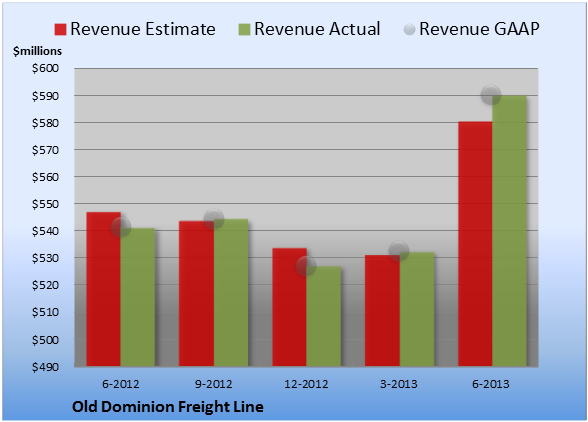Click the GAAP marker for 6-2012
The width and height of the screenshot is (588, 422).
[x=121, y=227]
